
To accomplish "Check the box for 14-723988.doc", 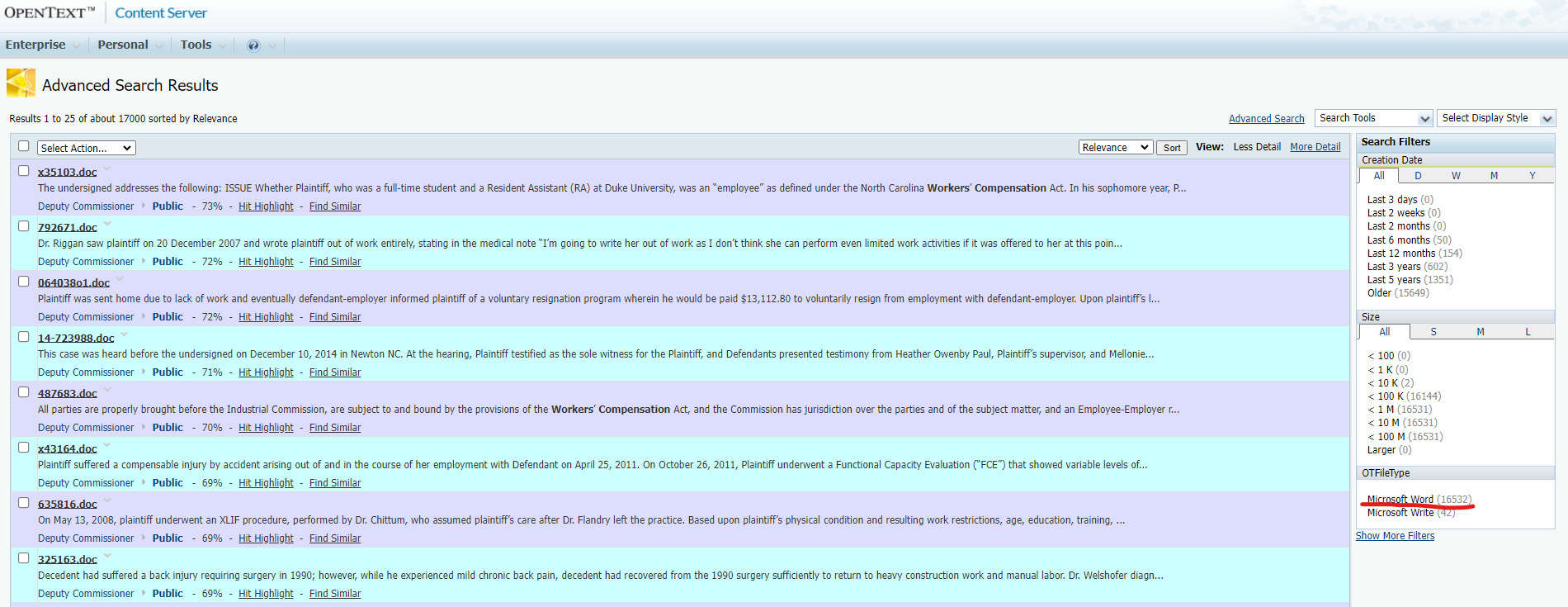I will [24, 337].
